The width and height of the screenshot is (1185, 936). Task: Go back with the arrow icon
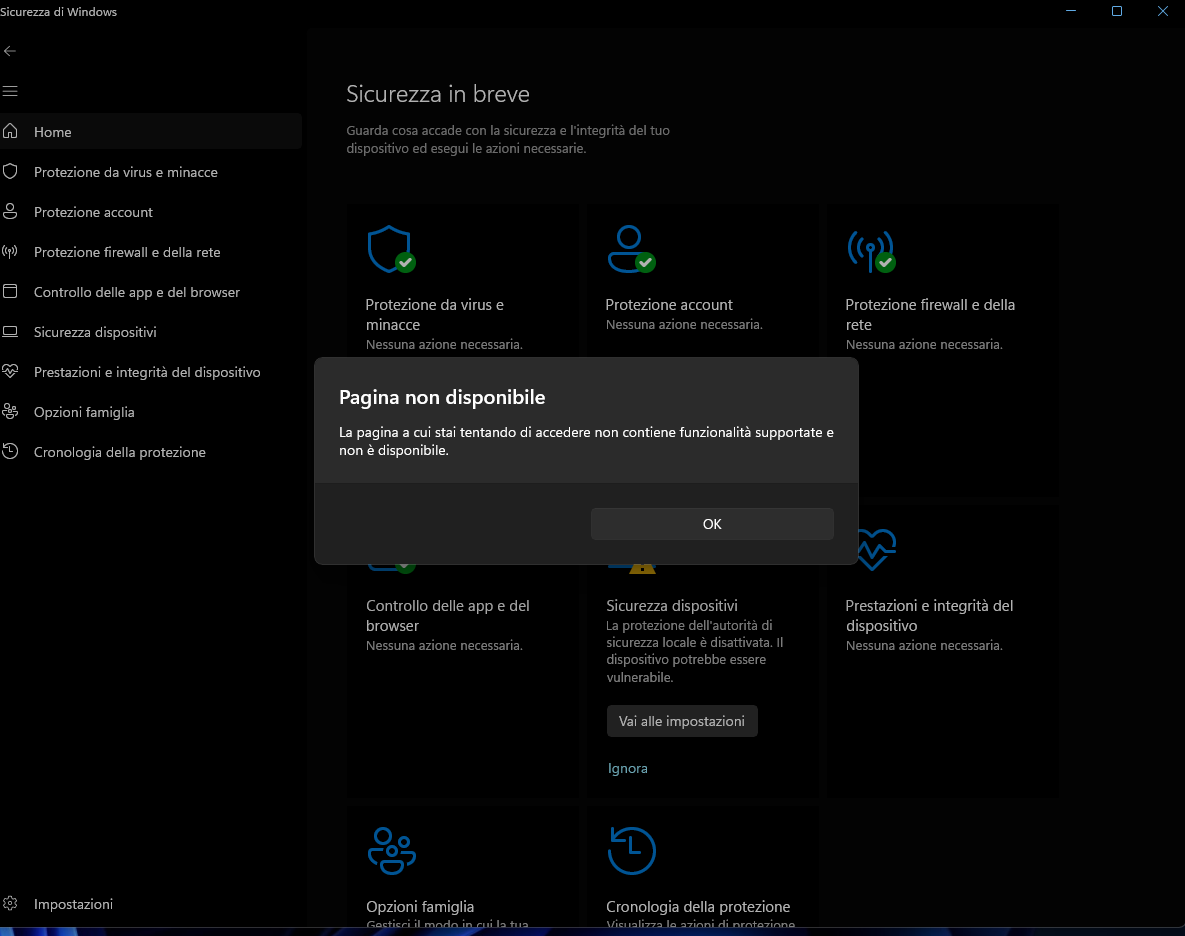pyautogui.click(x=10, y=51)
